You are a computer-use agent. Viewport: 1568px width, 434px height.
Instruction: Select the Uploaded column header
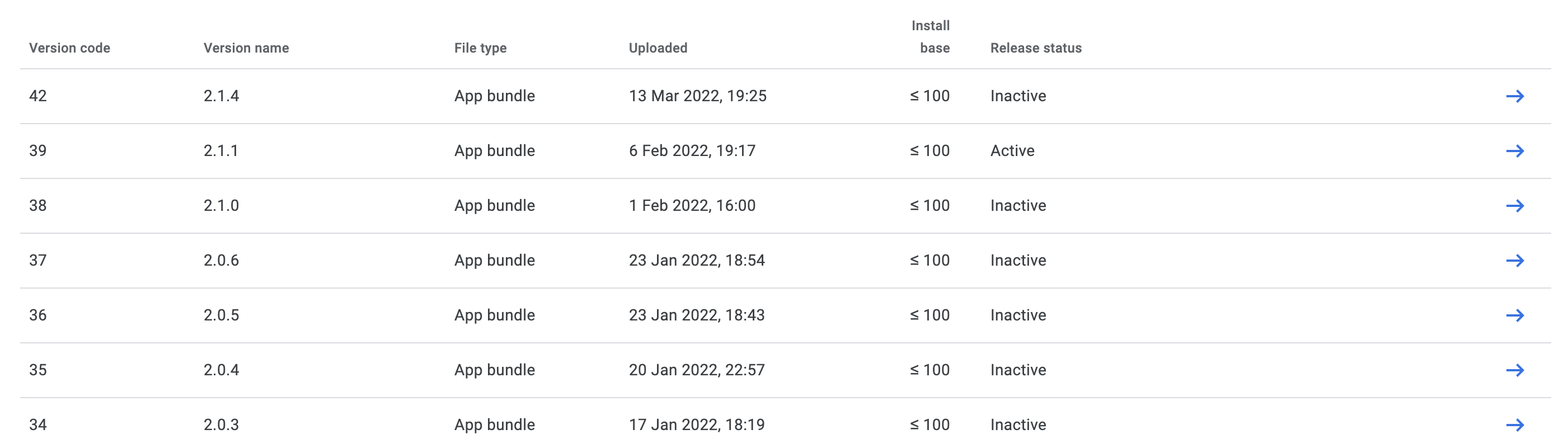(x=658, y=48)
